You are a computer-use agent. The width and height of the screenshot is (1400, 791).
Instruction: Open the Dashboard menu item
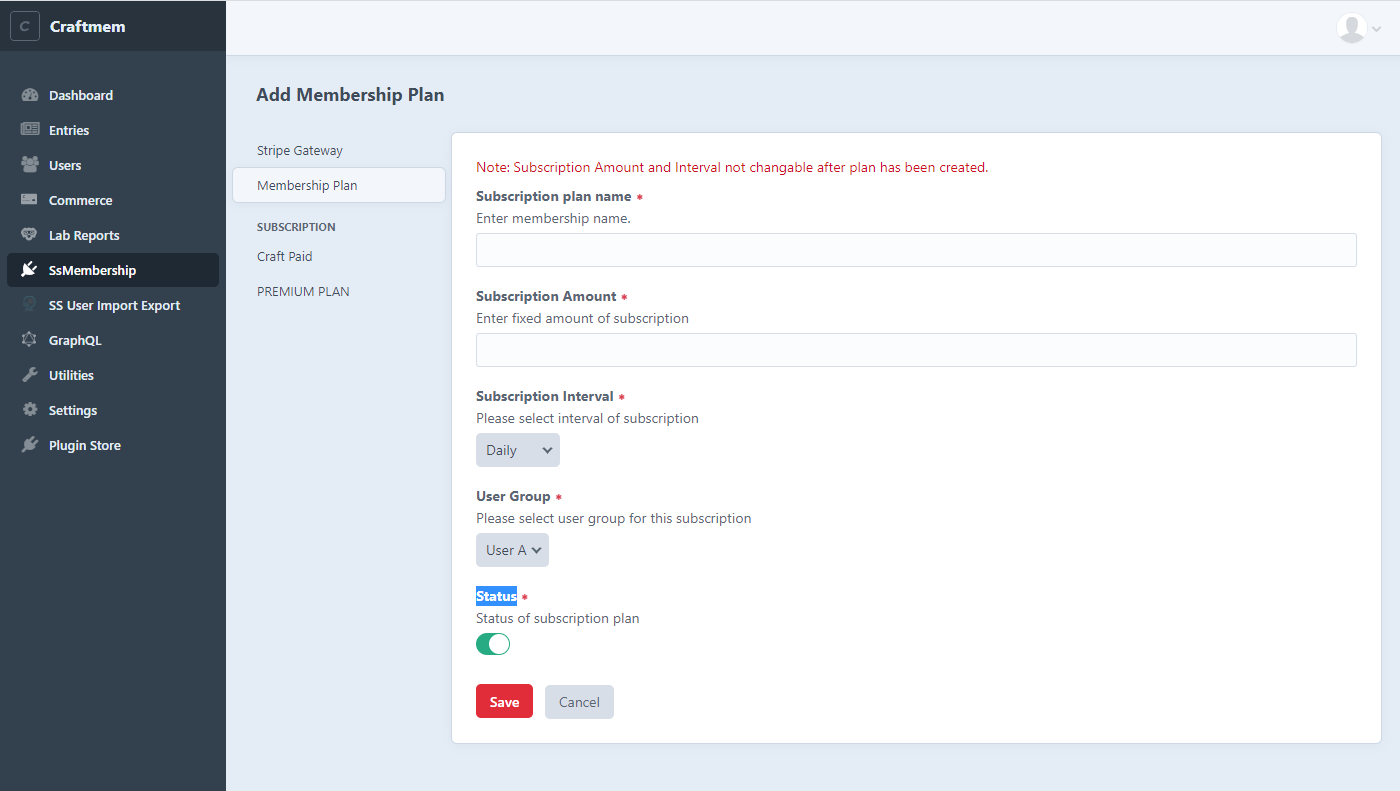tap(112, 95)
